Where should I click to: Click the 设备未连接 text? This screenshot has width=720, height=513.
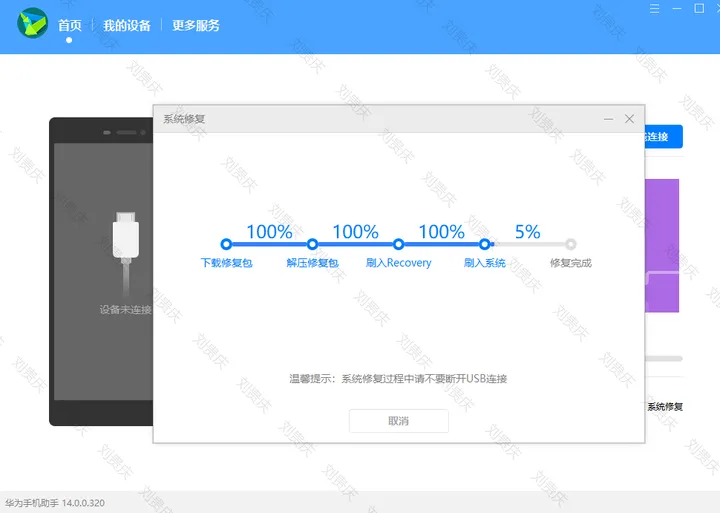tap(126, 310)
